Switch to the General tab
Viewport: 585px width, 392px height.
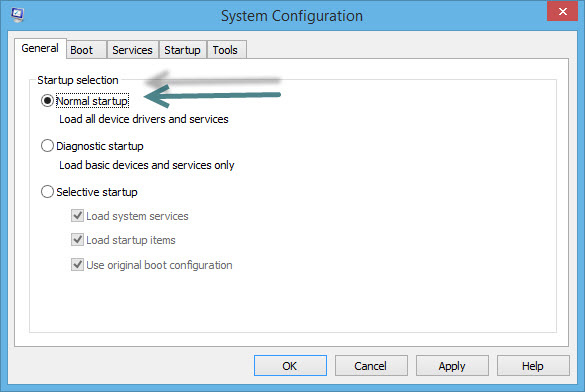(40, 48)
